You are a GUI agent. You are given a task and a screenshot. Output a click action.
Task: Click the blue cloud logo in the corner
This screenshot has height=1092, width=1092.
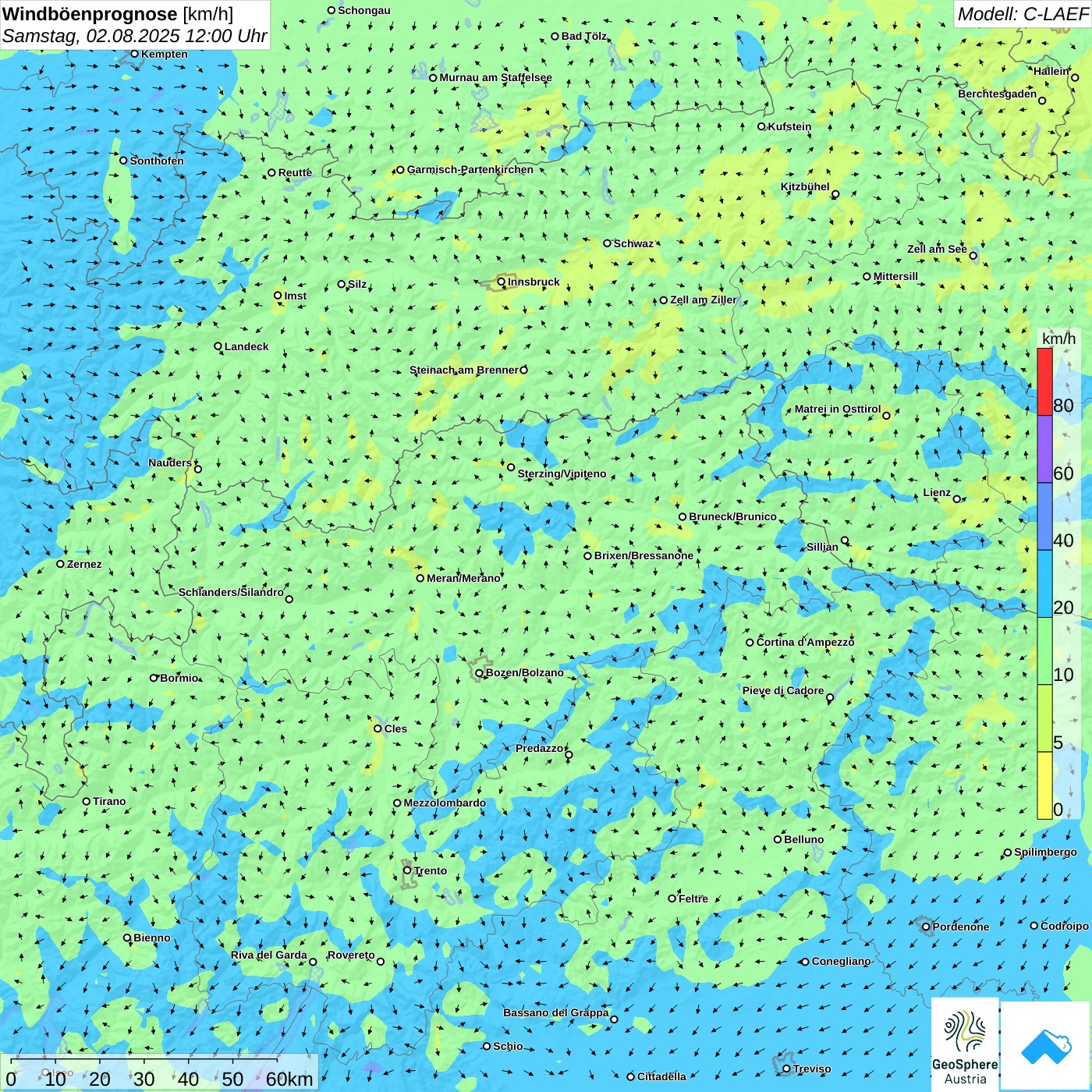tap(1046, 1047)
